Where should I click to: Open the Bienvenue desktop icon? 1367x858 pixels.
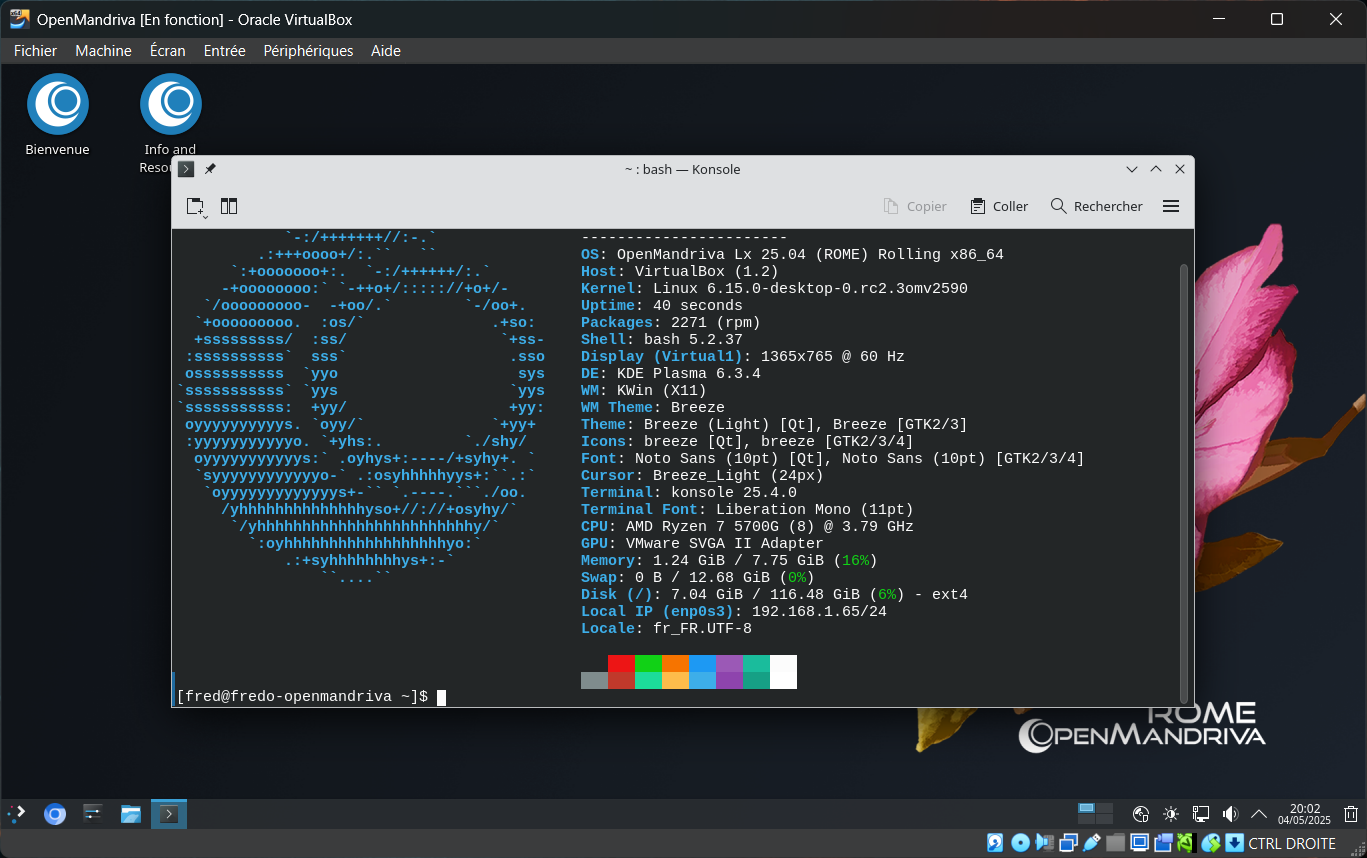[58, 115]
